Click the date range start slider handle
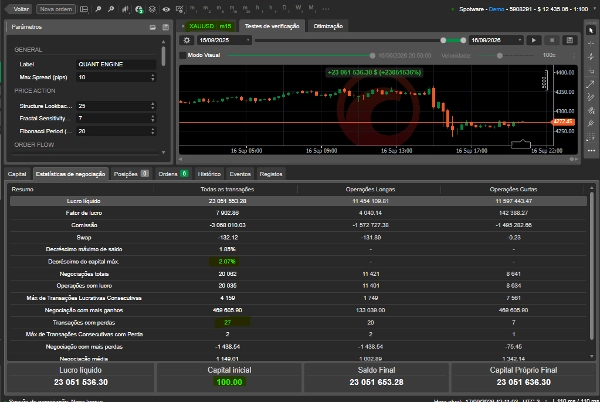The width and height of the screenshot is (600, 402). 443,40
